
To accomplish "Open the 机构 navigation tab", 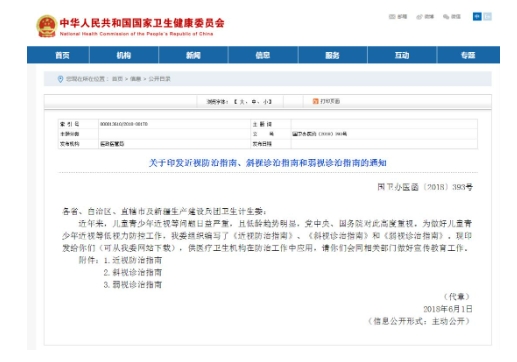I will (x=124, y=55).
